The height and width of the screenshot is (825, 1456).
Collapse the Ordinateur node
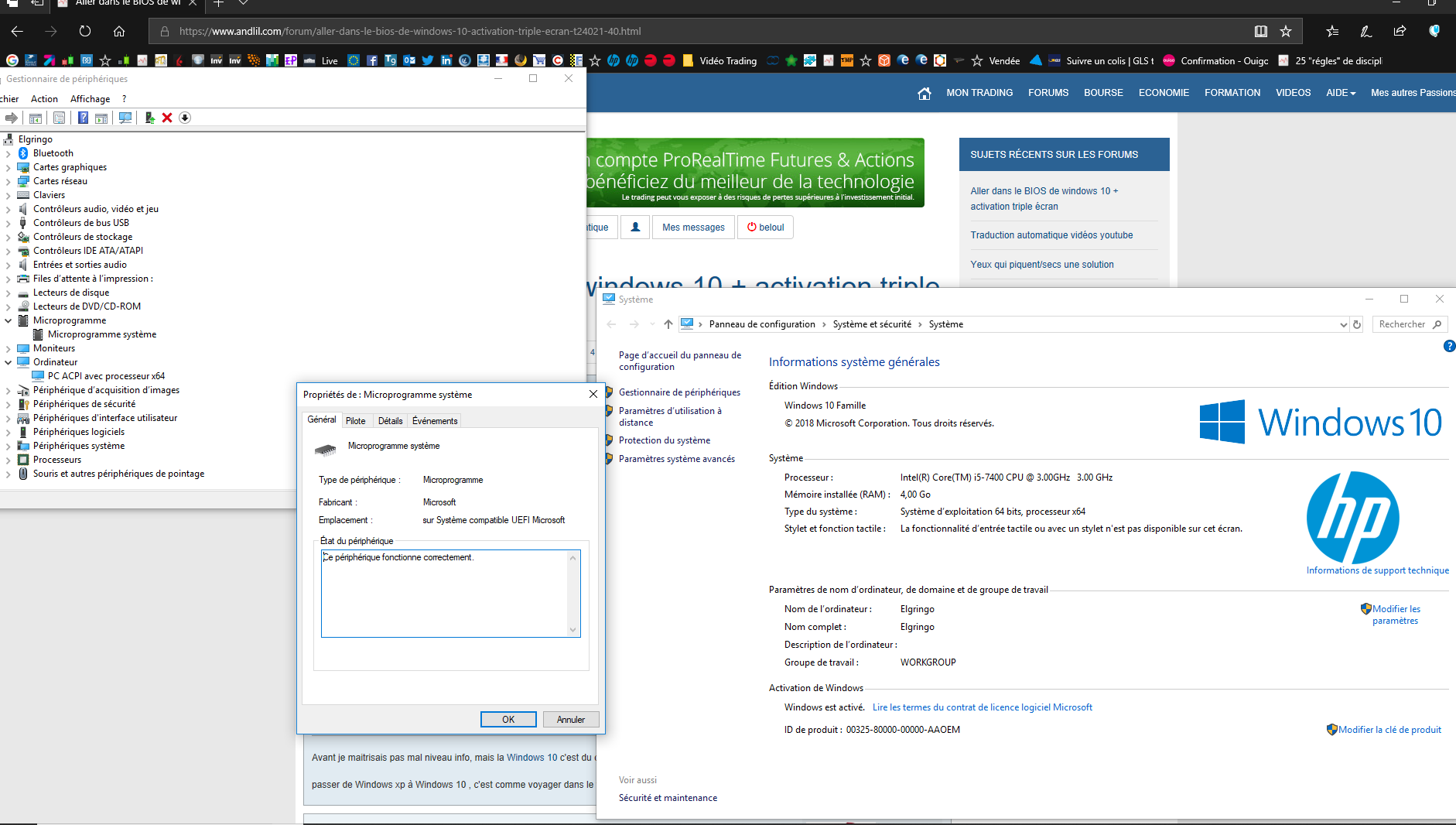[x=9, y=362]
